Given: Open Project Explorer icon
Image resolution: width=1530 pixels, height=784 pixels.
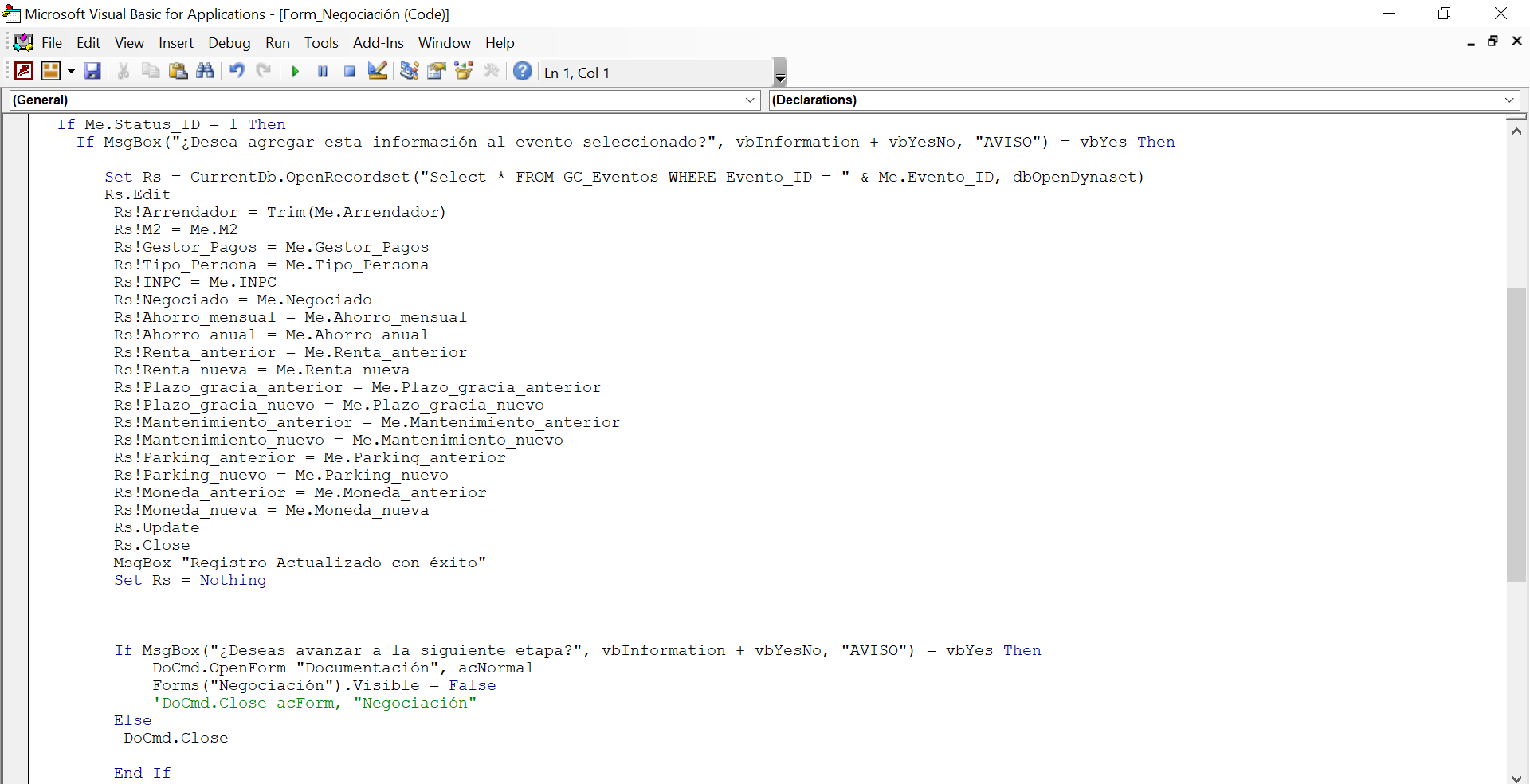Looking at the screenshot, I should tap(409, 72).
